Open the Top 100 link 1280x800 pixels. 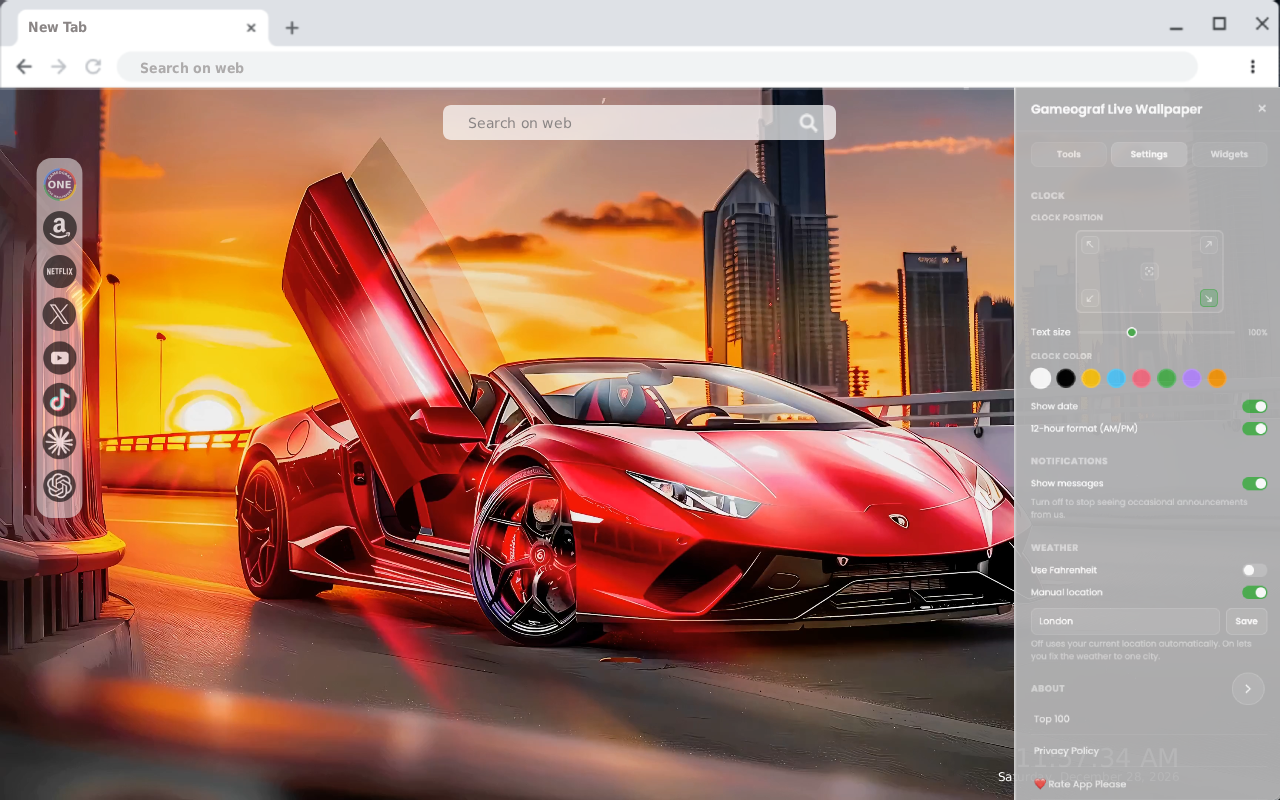pos(1052,719)
